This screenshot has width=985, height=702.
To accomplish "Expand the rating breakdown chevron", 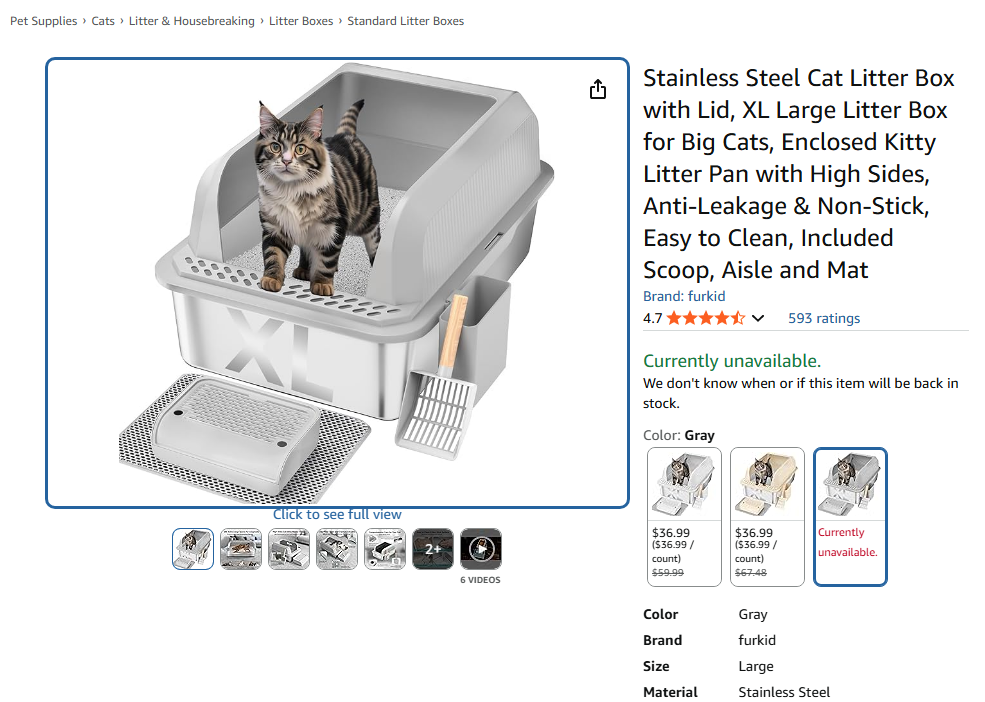I will click(x=758, y=319).
